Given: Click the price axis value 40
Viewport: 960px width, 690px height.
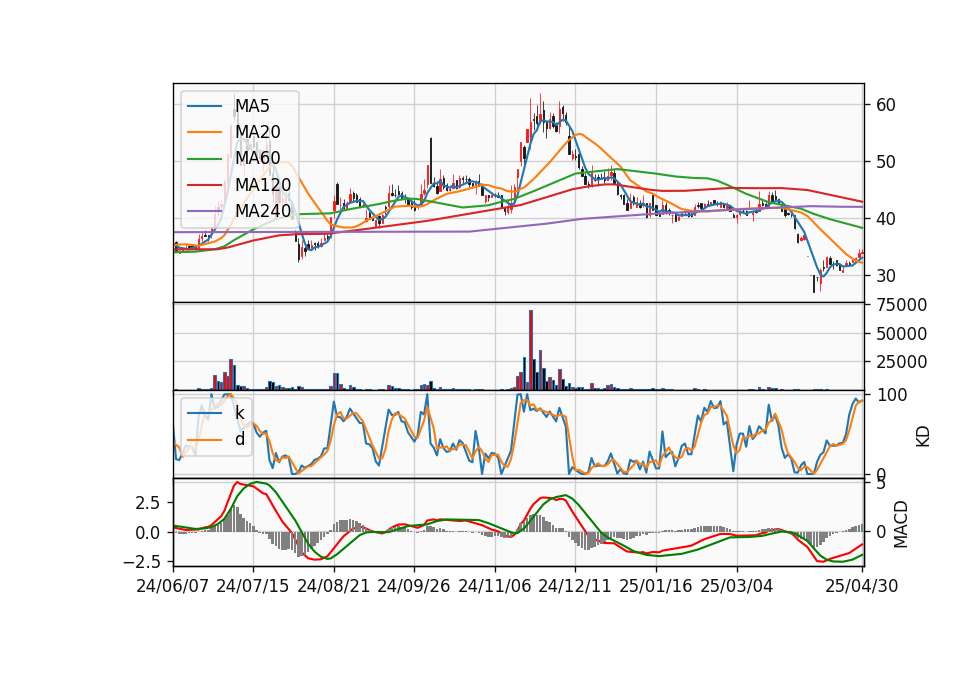Looking at the screenshot, I should [886, 219].
